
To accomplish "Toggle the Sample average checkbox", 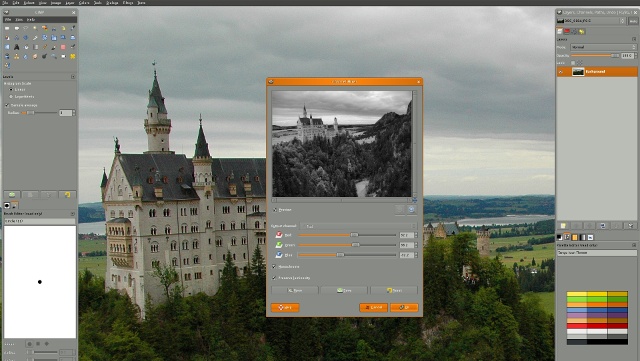I will 7,105.
